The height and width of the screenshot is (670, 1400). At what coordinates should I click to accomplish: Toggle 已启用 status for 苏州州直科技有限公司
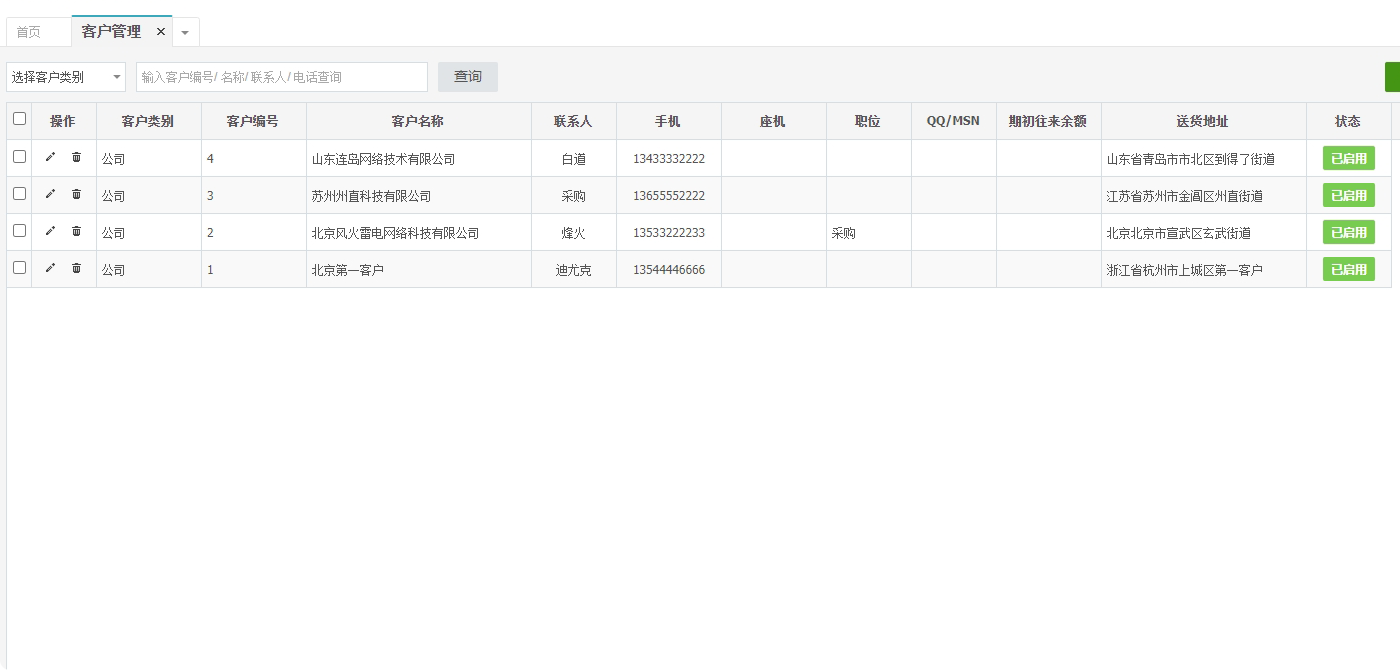(1349, 195)
